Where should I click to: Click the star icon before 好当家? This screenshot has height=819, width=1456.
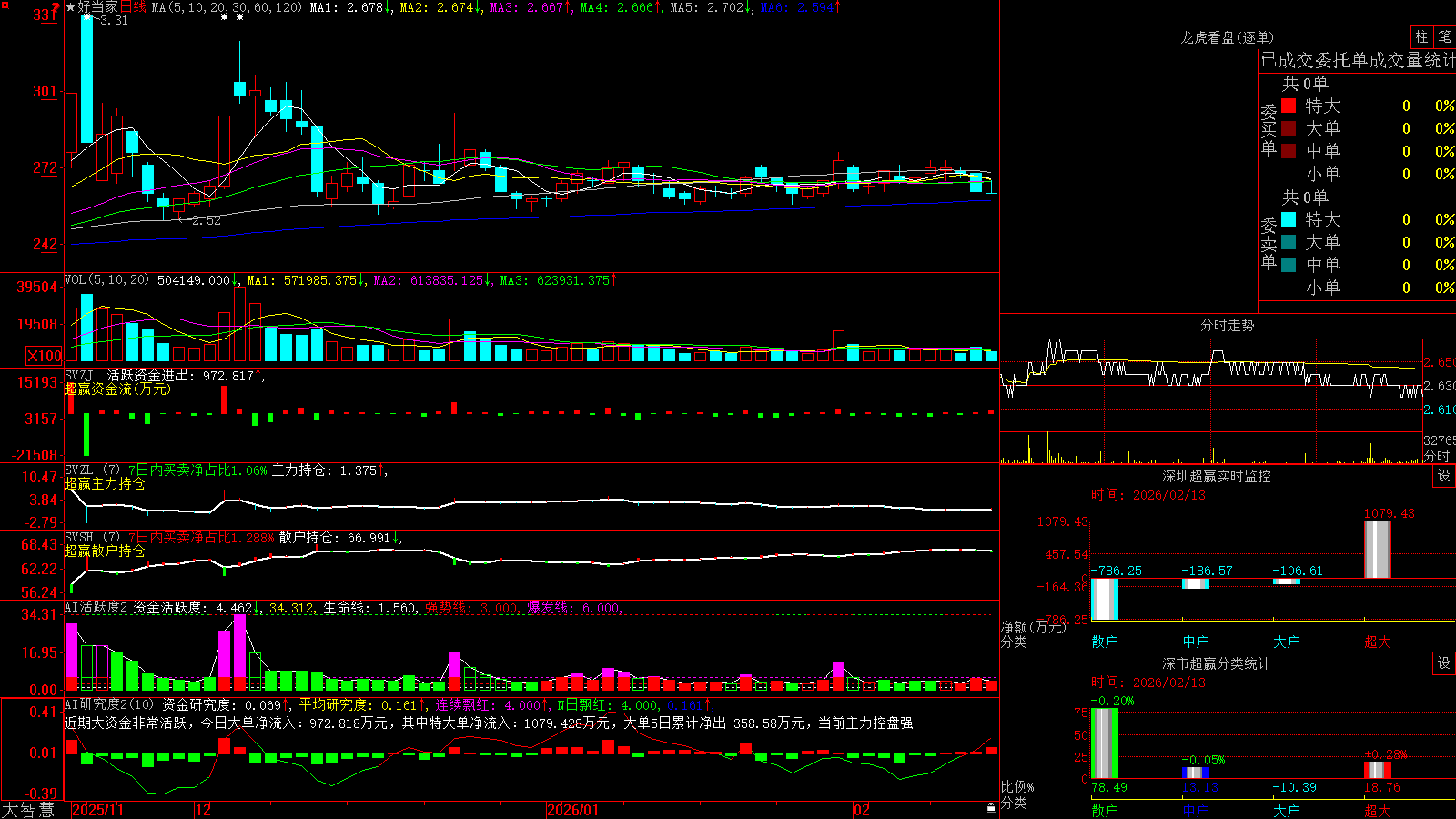click(x=71, y=7)
